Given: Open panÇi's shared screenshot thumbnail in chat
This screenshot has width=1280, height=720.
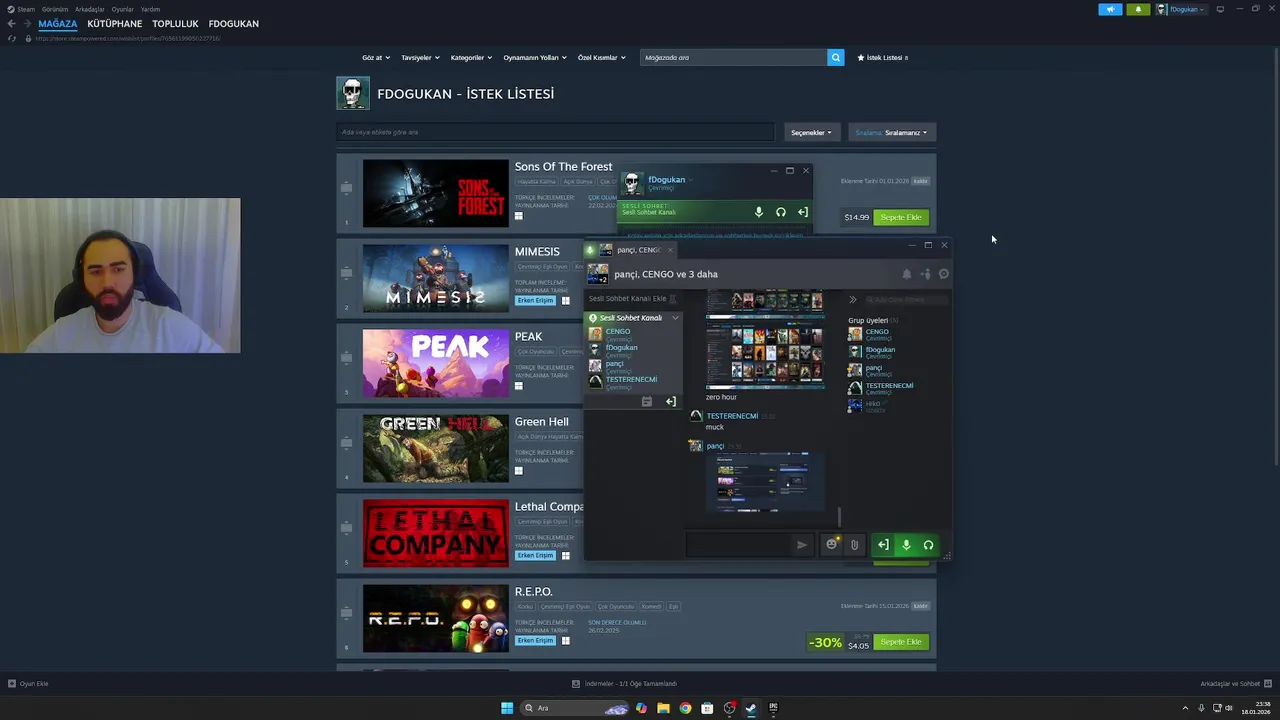Looking at the screenshot, I should pyautogui.click(x=765, y=481).
